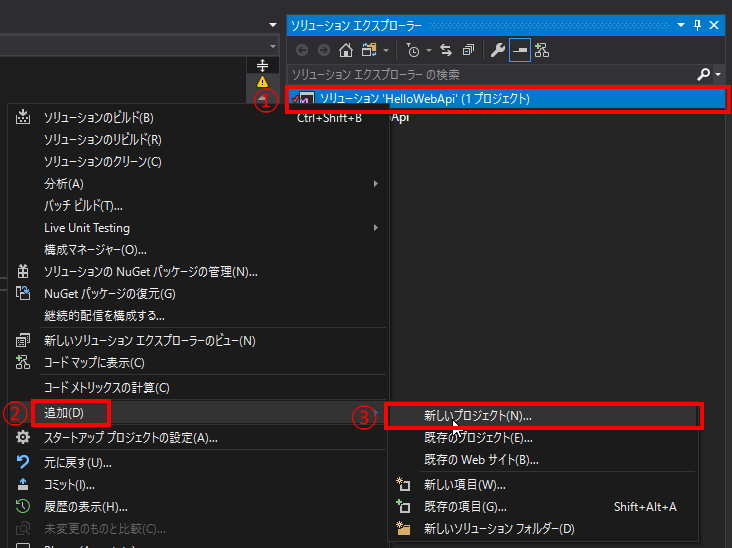Choose 元に戻す(U)... menu item
Image resolution: width=732 pixels, height=548 pixels.
(x=198, y=463)
